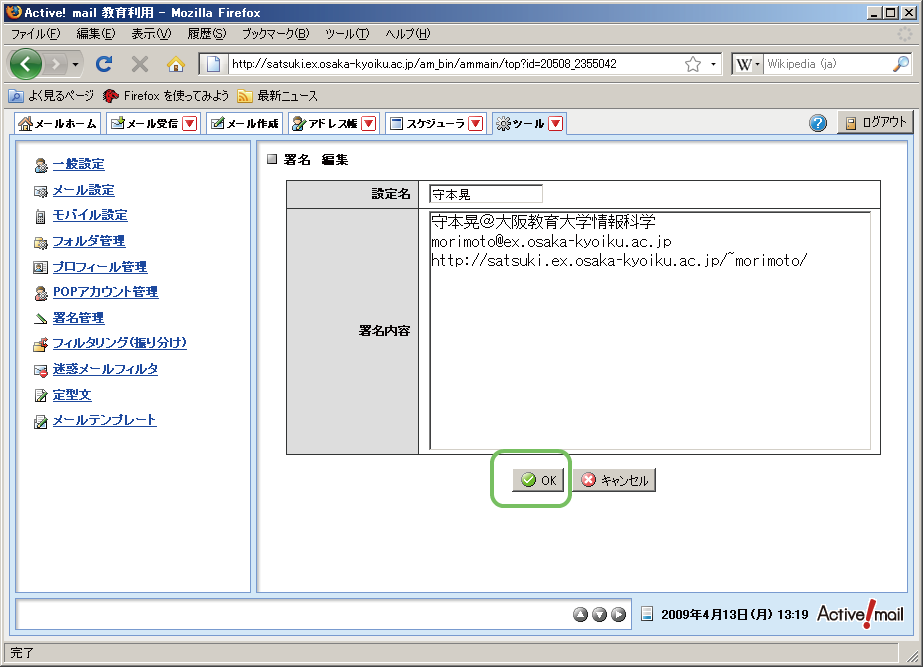Bookmark page with the star icon

pos(692,64)
